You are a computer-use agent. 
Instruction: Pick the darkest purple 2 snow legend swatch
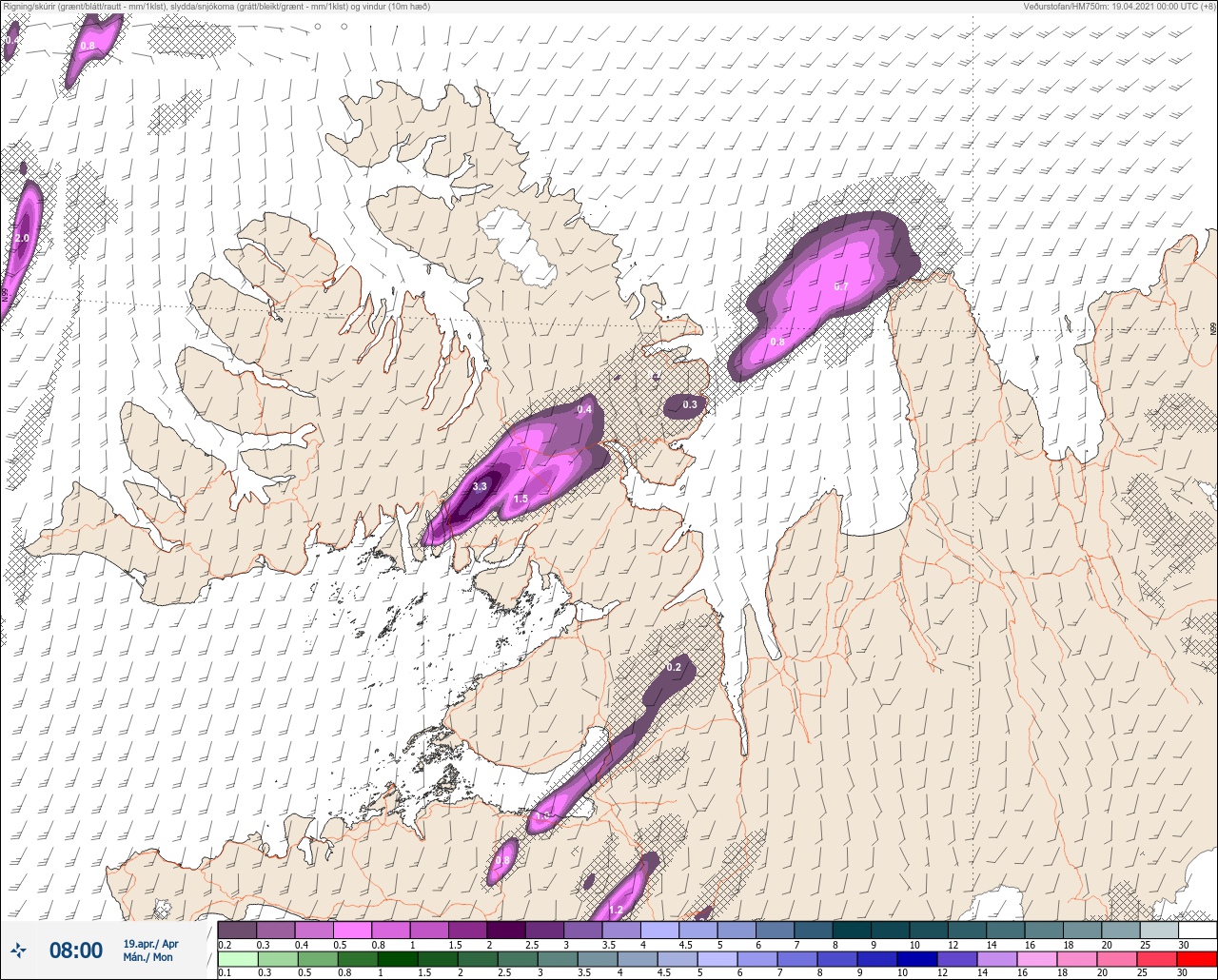[x=505, y=930]
